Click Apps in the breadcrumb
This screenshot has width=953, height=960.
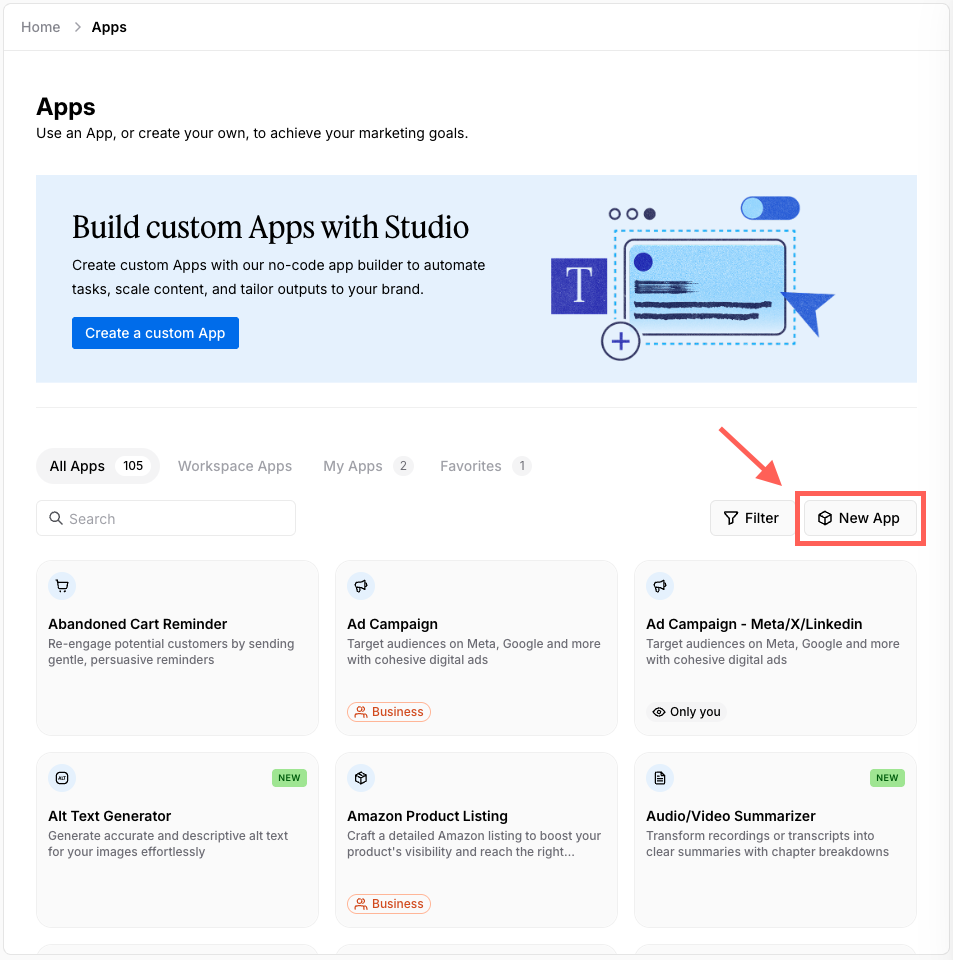coord(109,27)
